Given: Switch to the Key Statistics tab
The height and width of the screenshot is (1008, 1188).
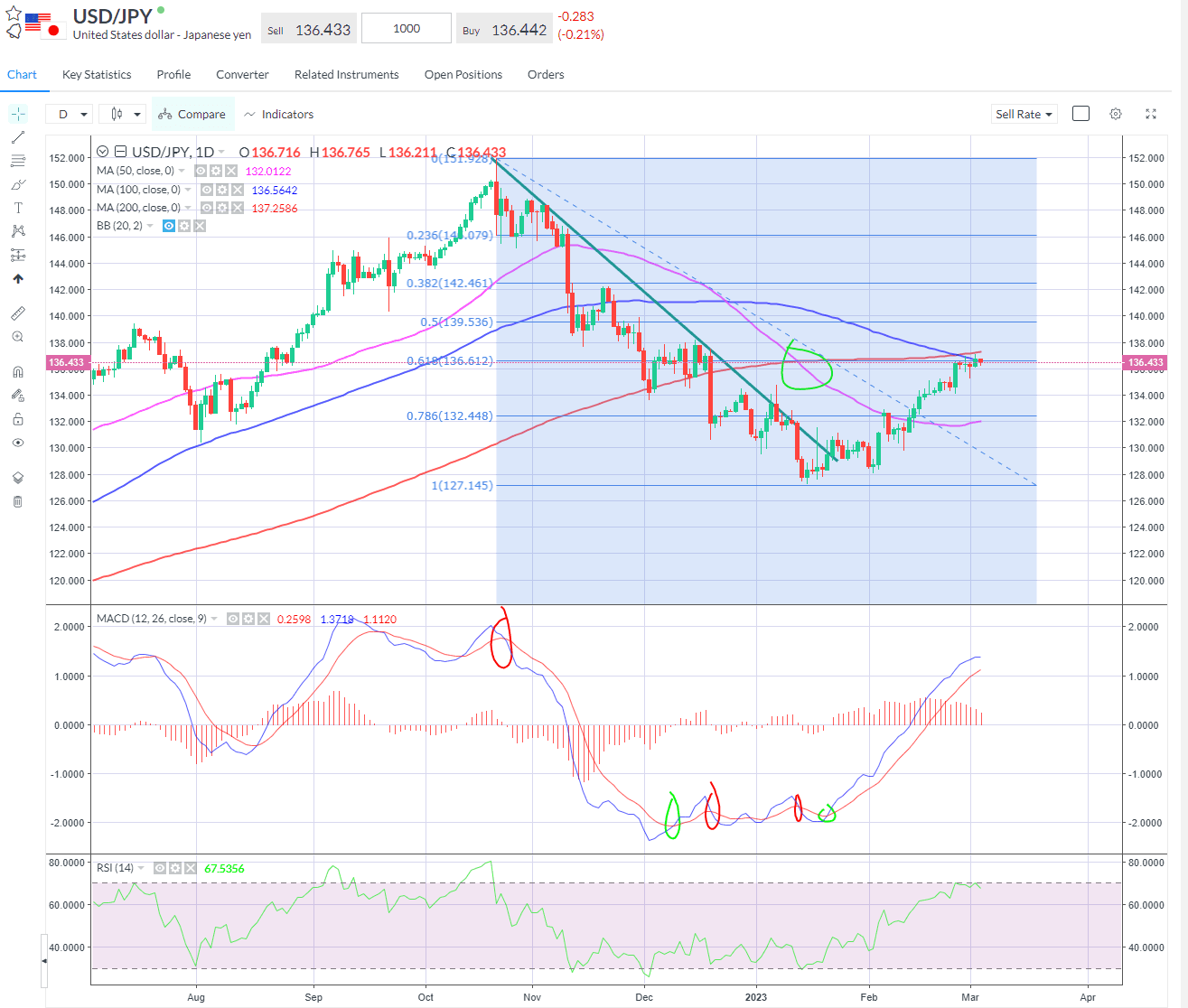Looking at the screenshot, I should (97, 75).
